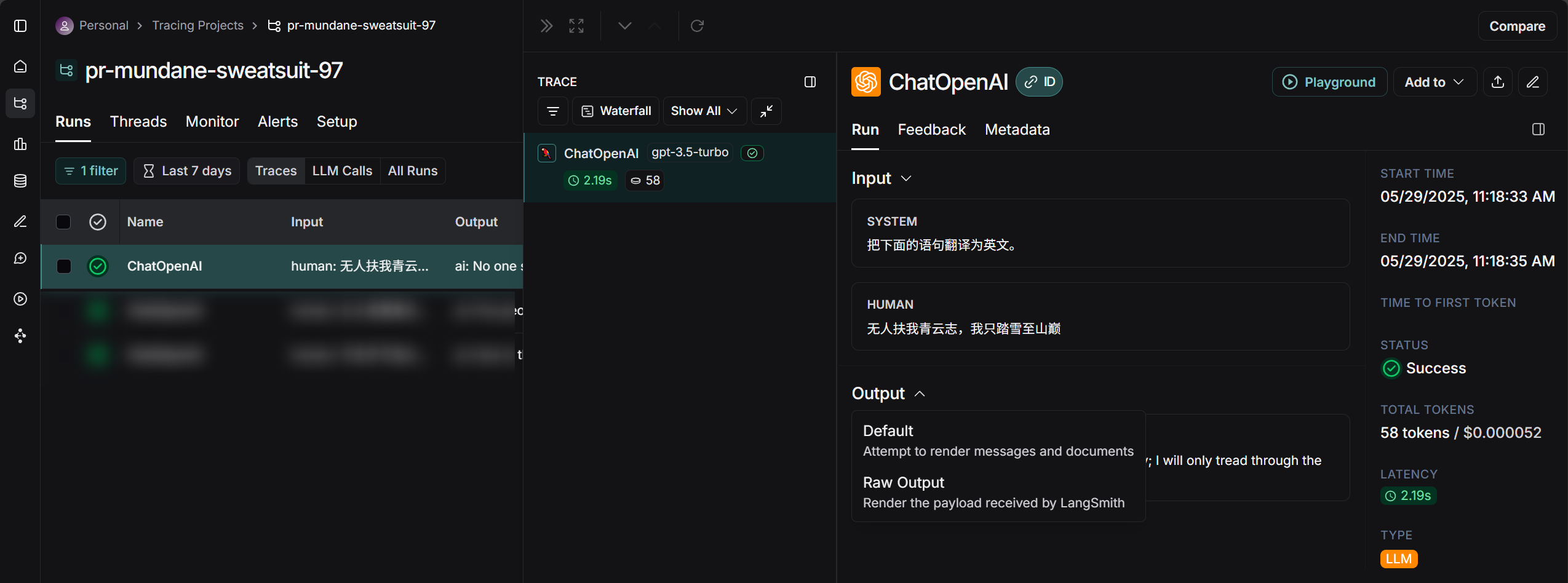Click the 2.19s latency badge in trace

[x=591, y=181]
